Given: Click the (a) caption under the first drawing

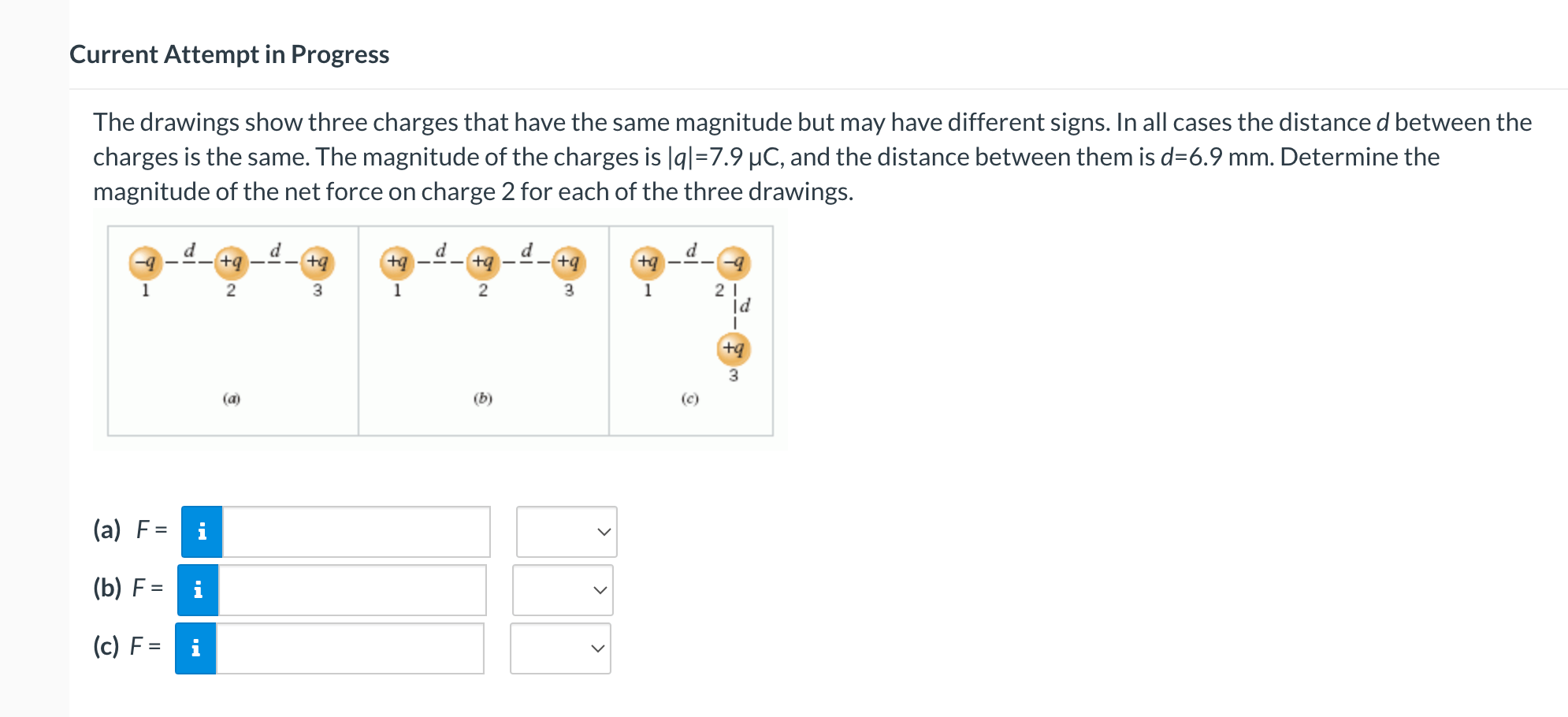Looking at the screenshot, I should click(231, 399).
